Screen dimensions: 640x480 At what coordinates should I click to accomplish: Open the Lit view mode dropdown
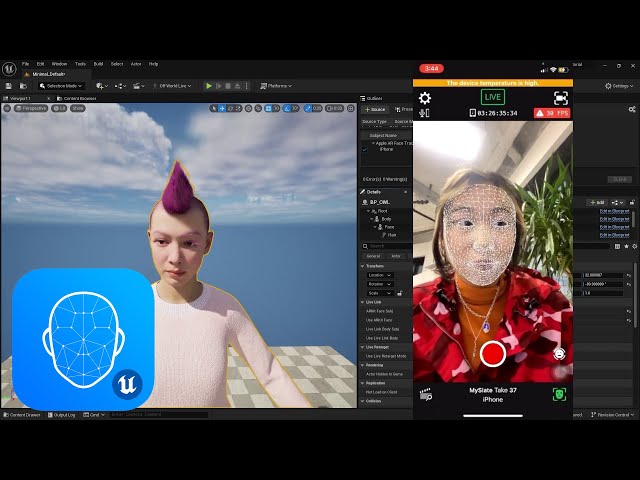pos(59,109)
